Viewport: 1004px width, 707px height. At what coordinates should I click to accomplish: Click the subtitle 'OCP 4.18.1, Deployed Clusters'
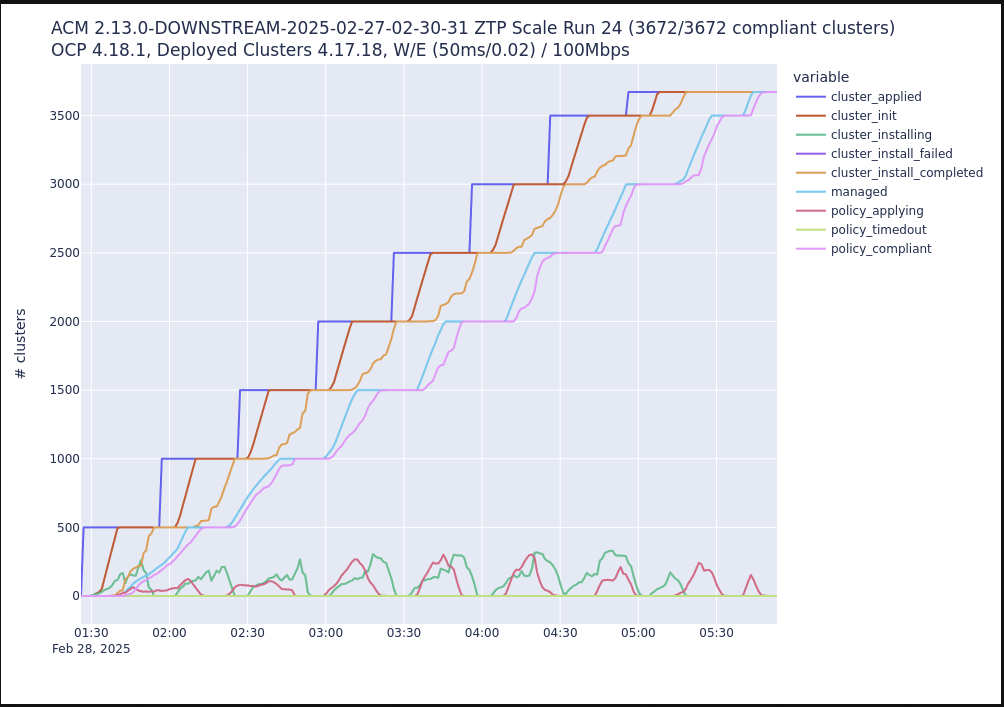point(340,50)
